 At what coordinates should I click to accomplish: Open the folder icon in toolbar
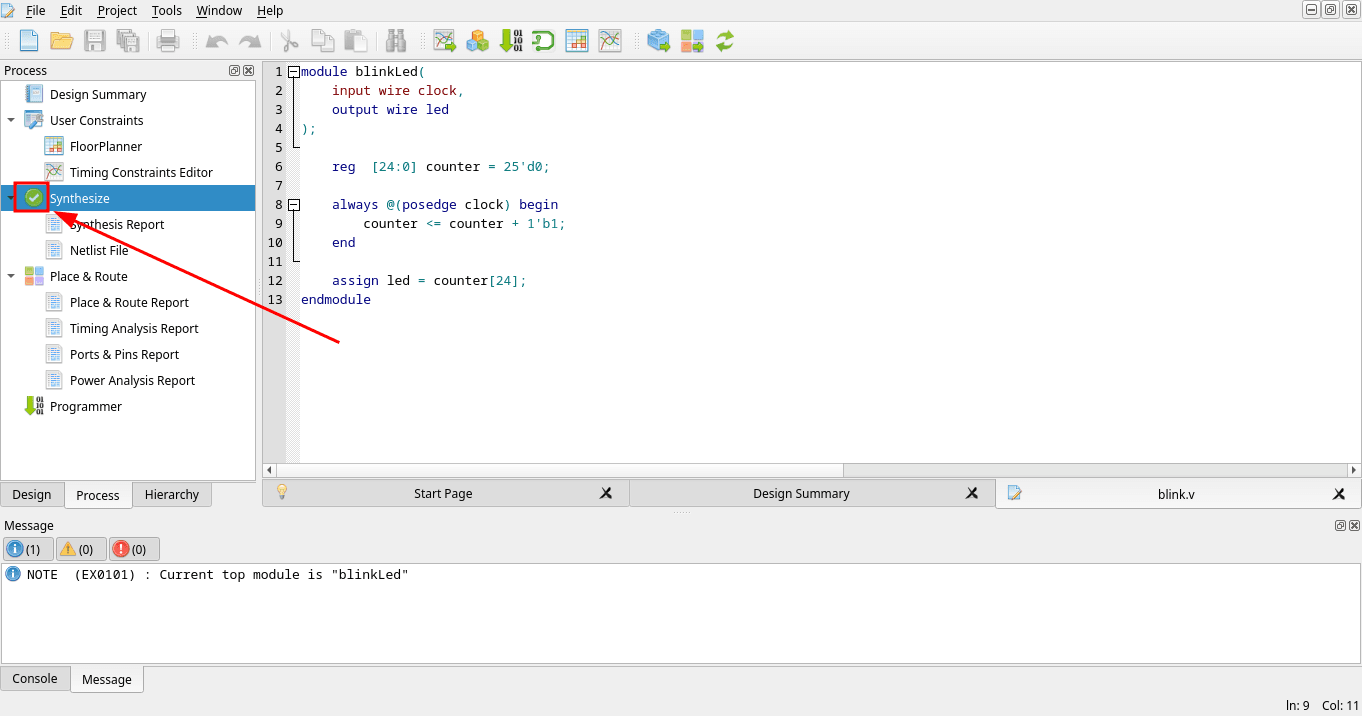62,41
